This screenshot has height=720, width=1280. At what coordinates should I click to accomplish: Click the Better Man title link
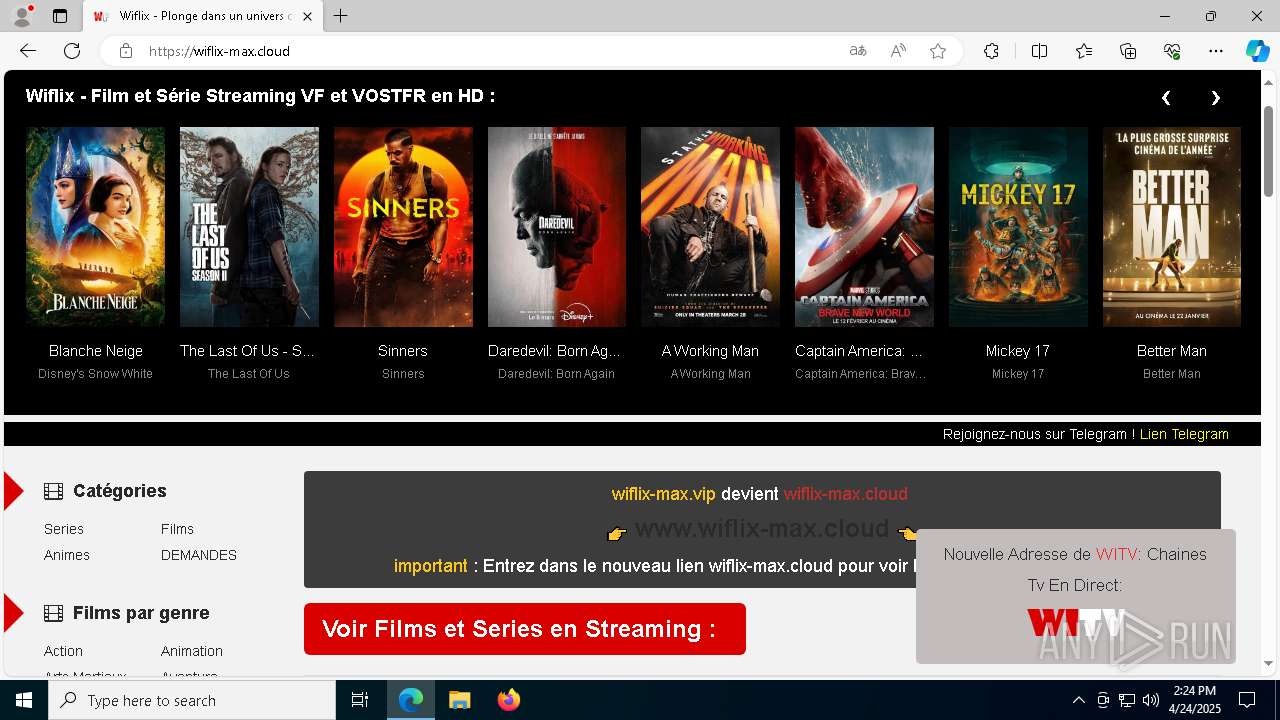tap(1172, 351)
